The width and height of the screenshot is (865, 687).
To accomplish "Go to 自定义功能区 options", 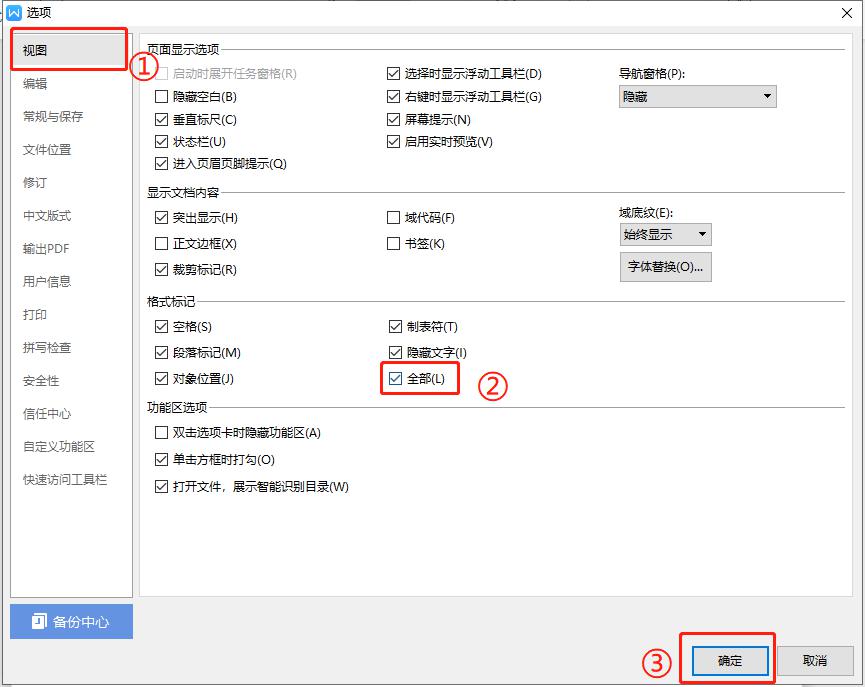I will coord(59,446).
